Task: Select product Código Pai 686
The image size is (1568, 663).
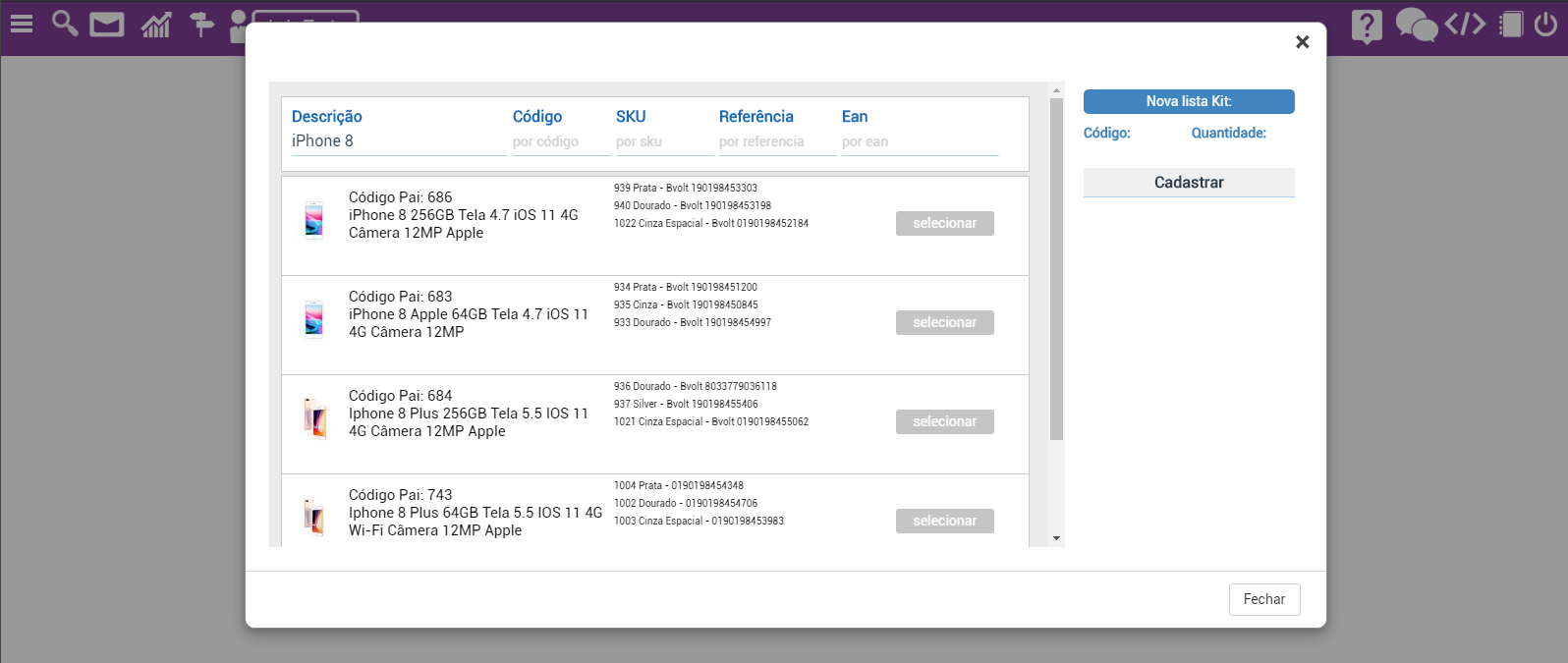Action: click(944, 223)
